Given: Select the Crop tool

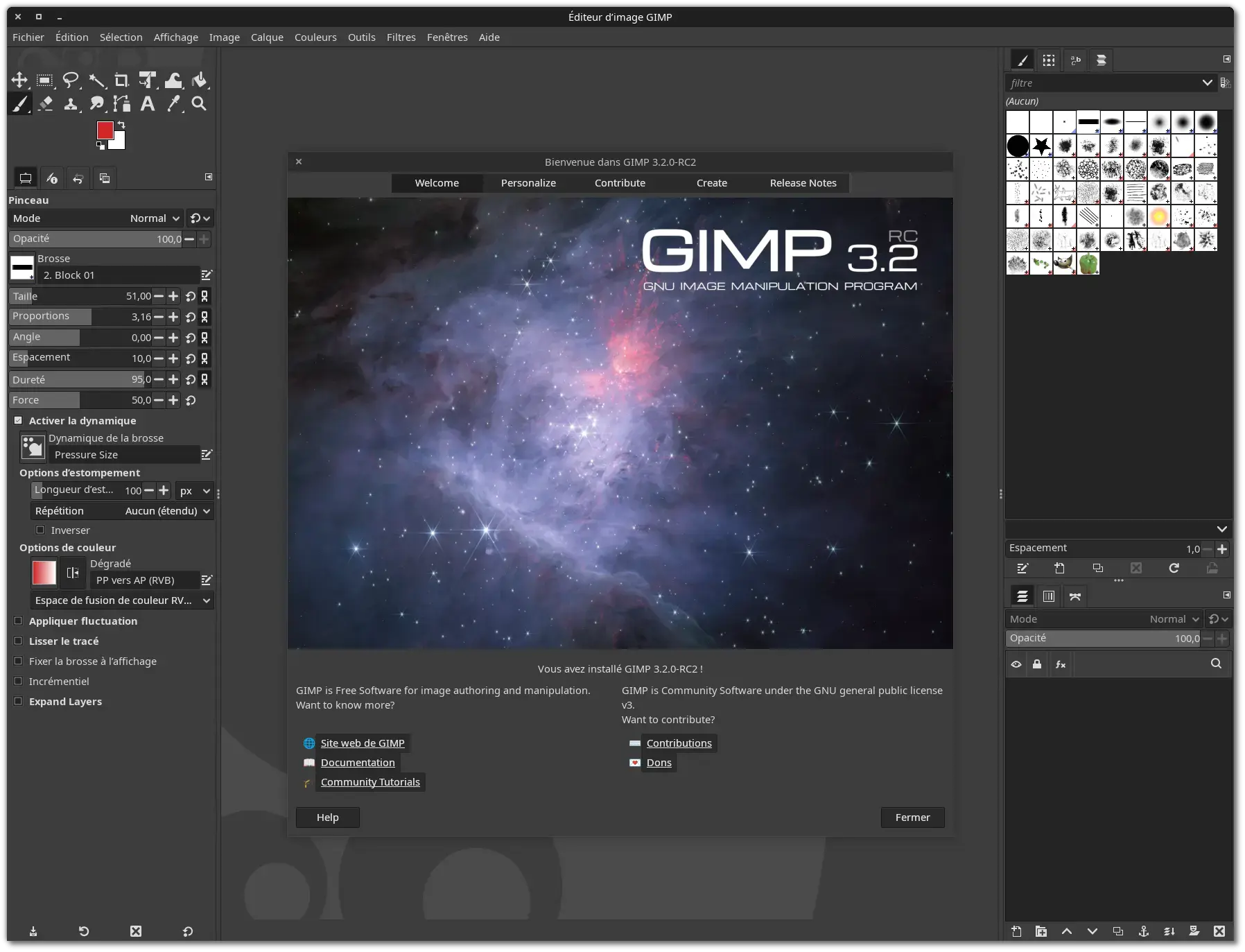Looking at the screenshot, I should [x=122, y=80].
